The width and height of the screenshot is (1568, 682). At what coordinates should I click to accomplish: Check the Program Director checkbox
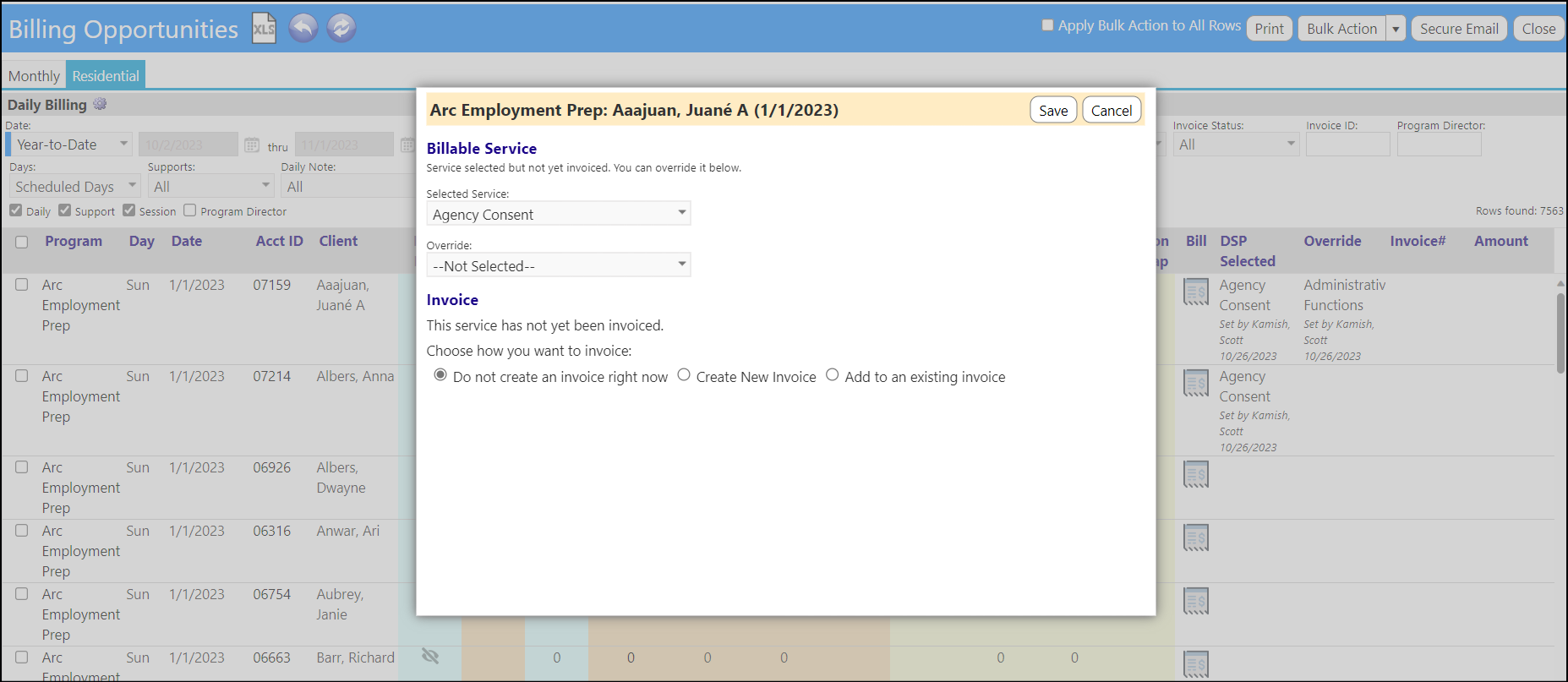[x=190, y=210]
